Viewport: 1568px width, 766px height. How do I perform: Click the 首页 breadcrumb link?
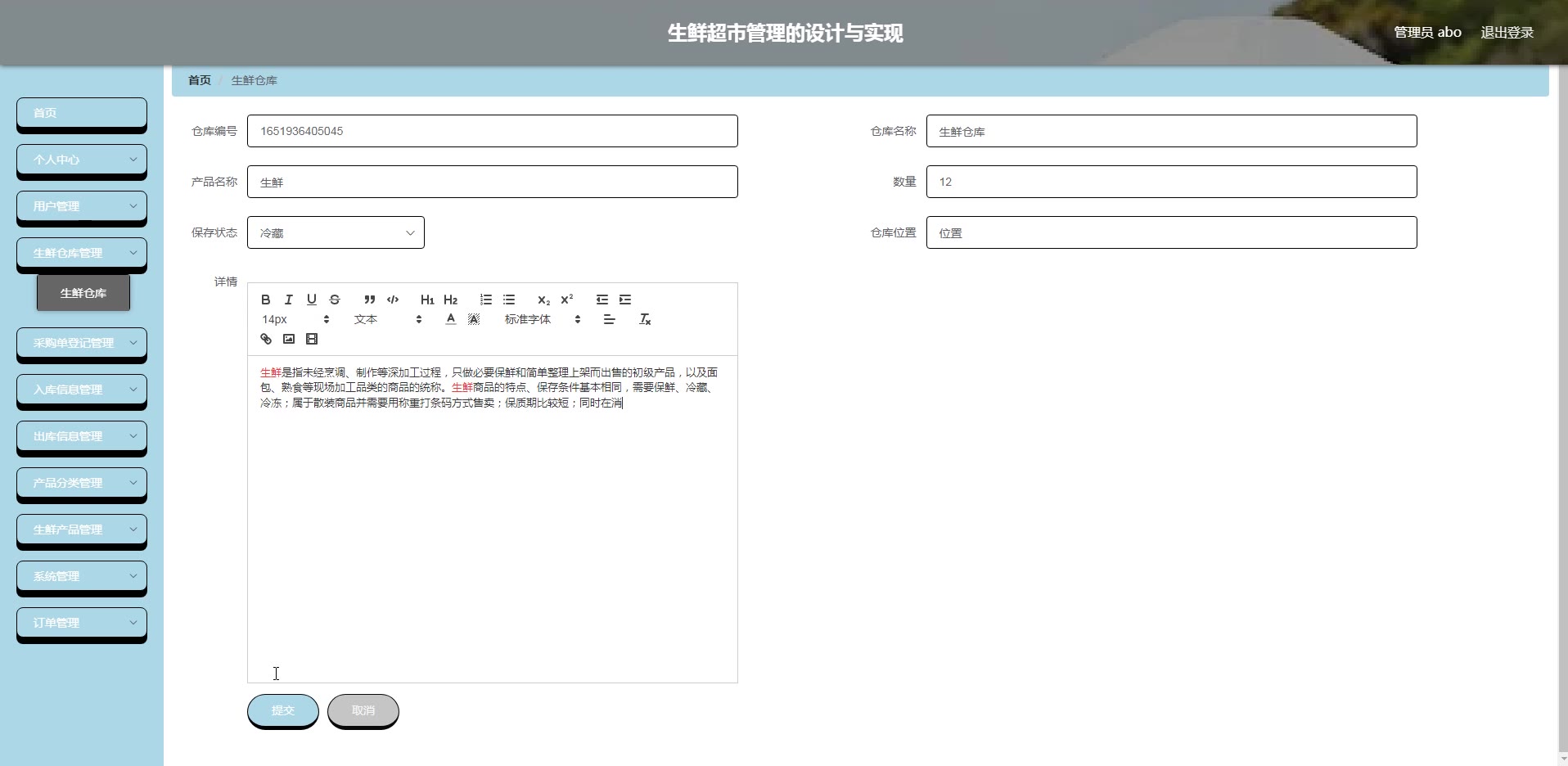click(200, 80)
